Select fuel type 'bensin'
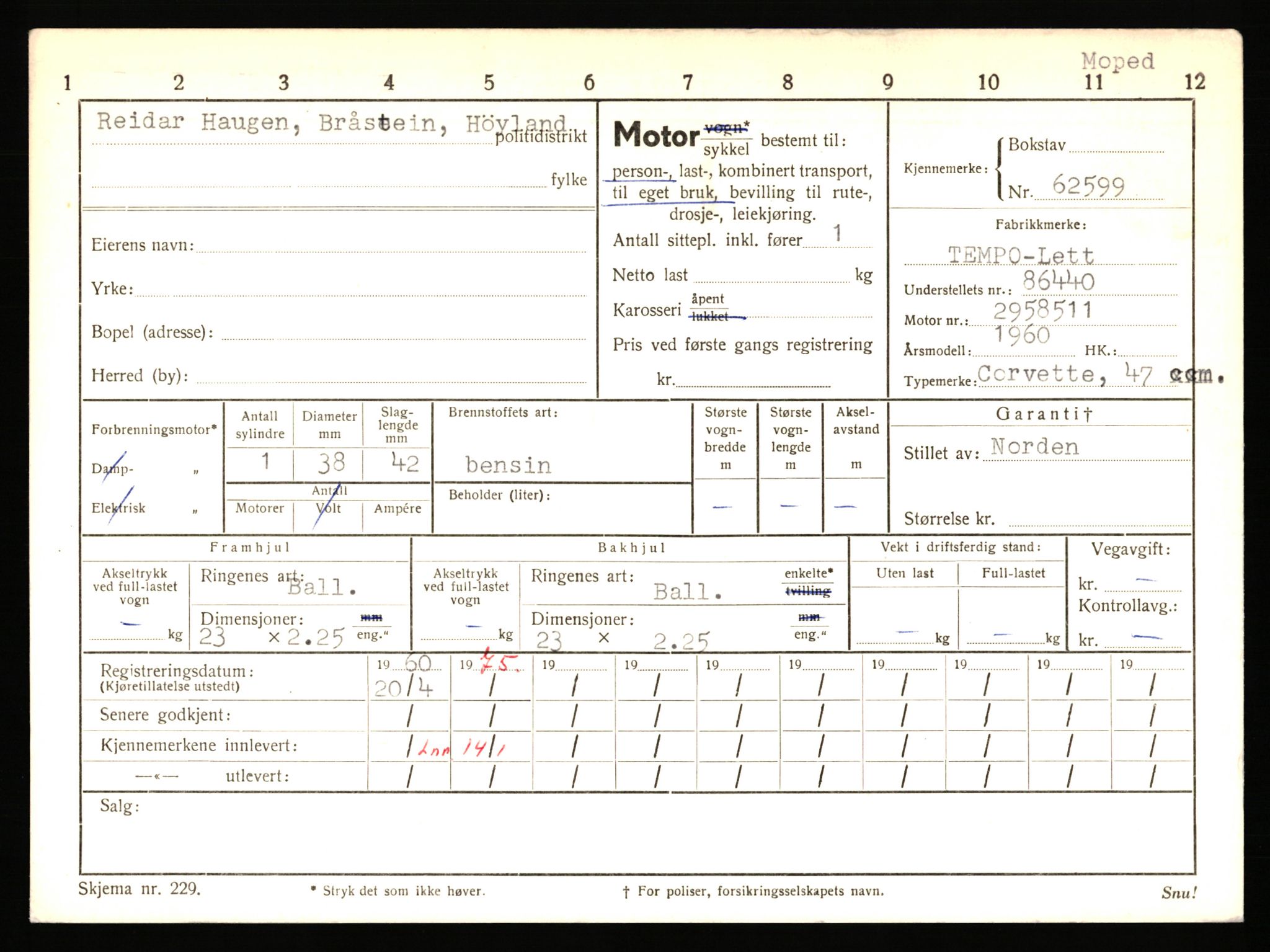 [x=508, y=465]
